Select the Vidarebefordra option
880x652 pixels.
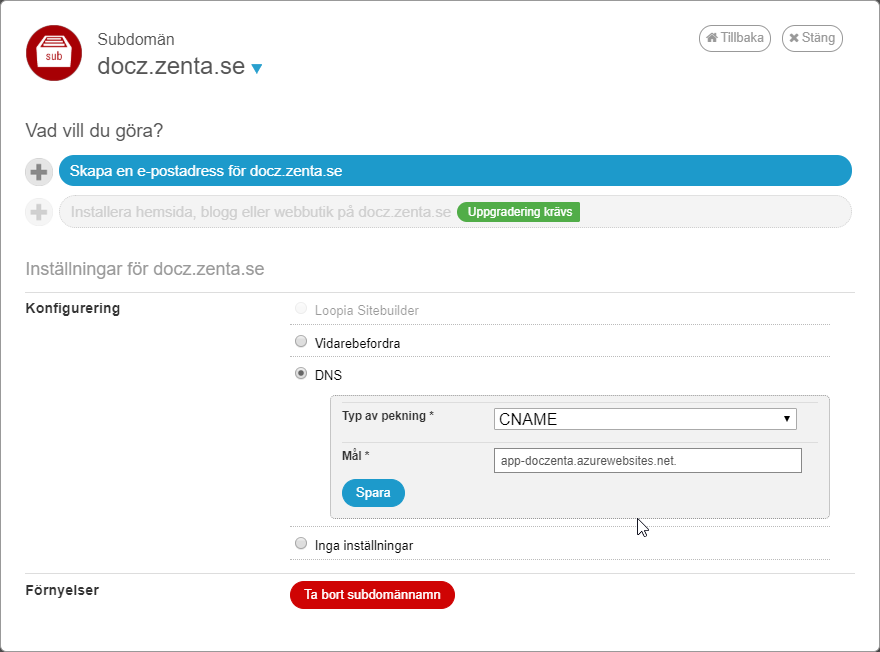click(301, 341)
